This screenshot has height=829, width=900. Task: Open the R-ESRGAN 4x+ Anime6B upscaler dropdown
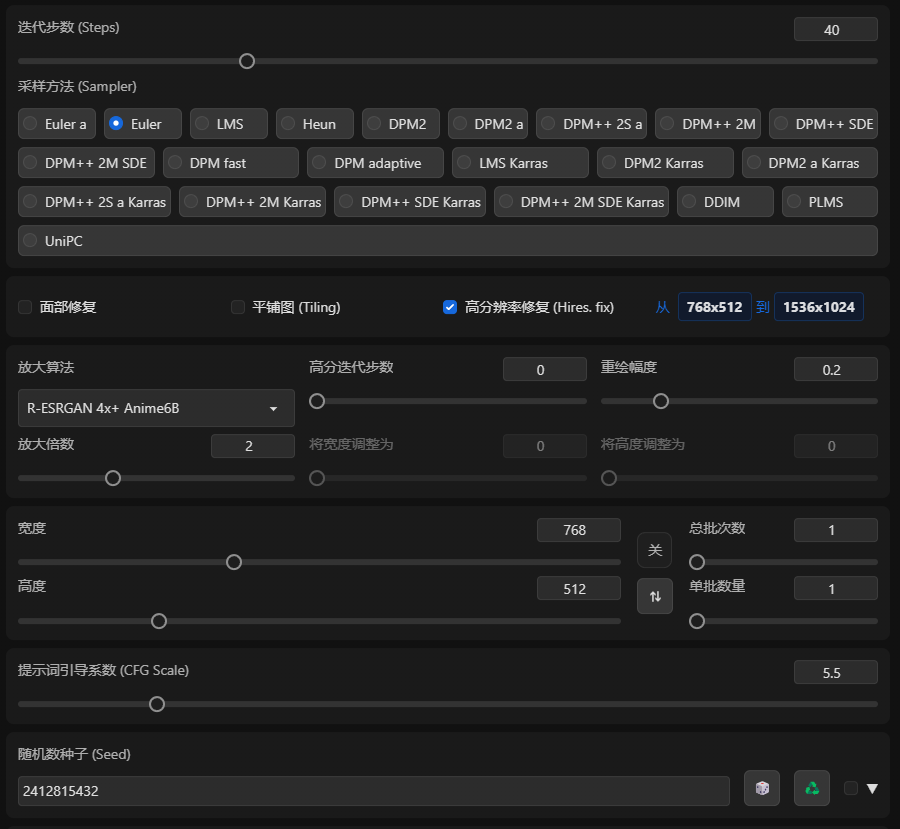tap(156, 408)
